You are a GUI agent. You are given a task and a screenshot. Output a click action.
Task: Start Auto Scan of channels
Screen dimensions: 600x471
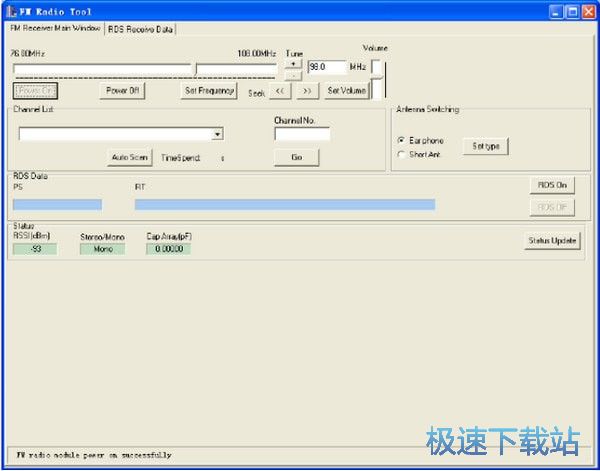coord(130,157)
